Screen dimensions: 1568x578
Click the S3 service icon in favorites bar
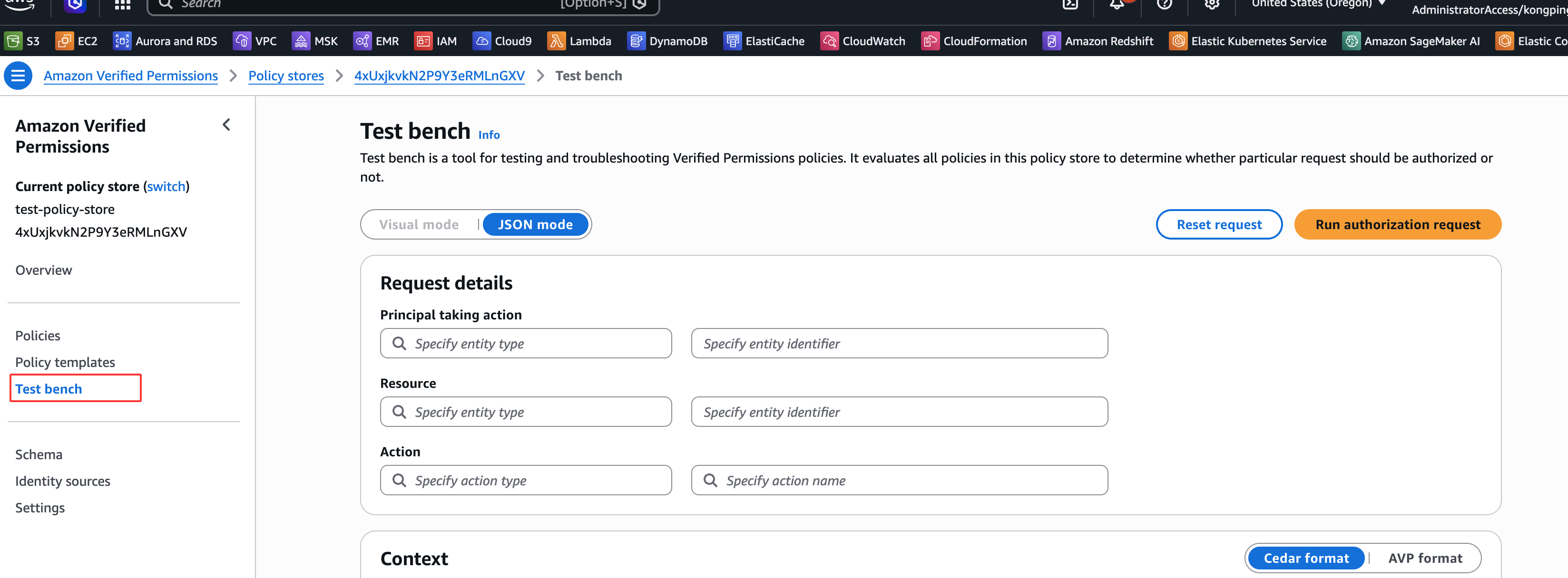tap(13, 41)
